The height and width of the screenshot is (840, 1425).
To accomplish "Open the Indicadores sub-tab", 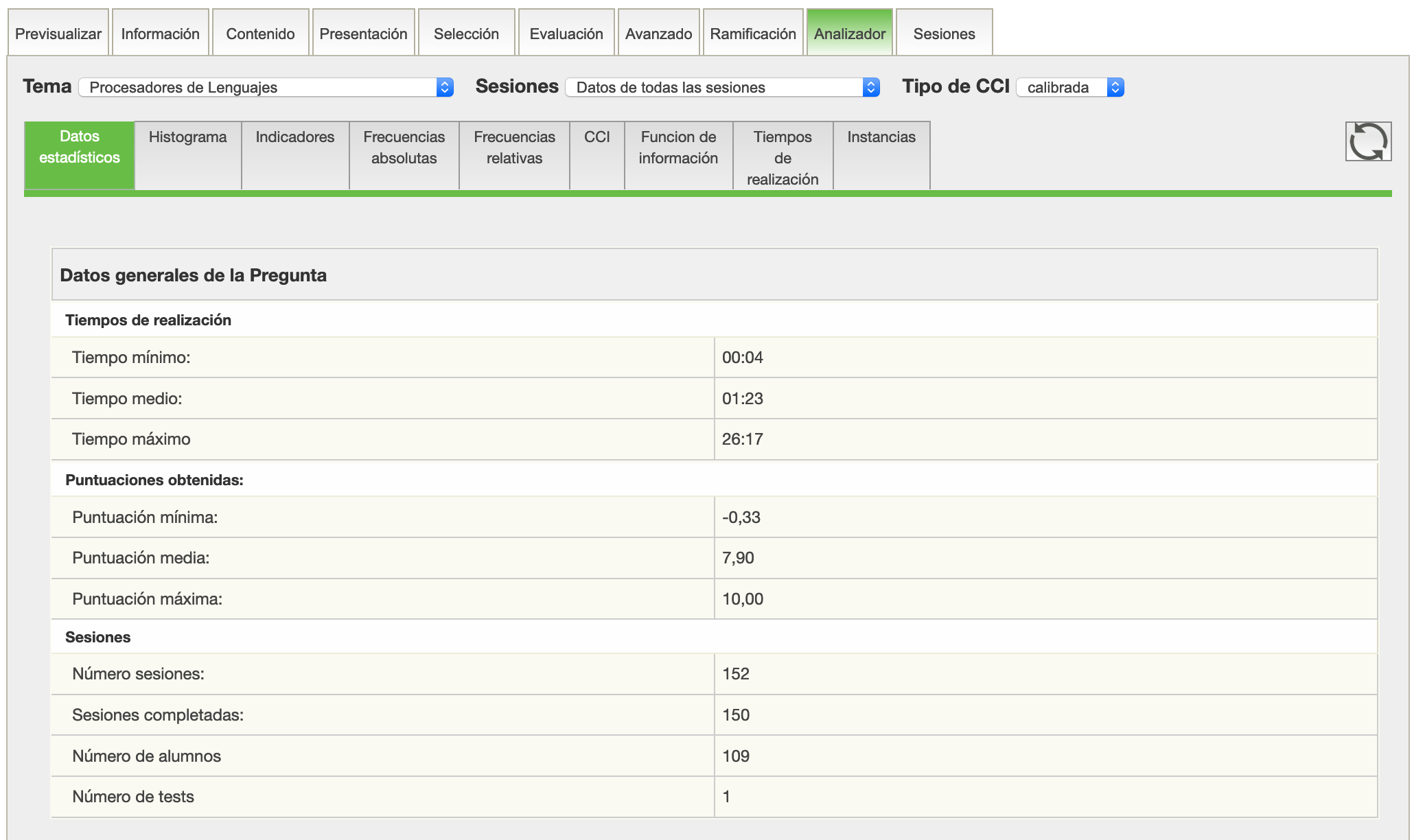I will point(295,137).
